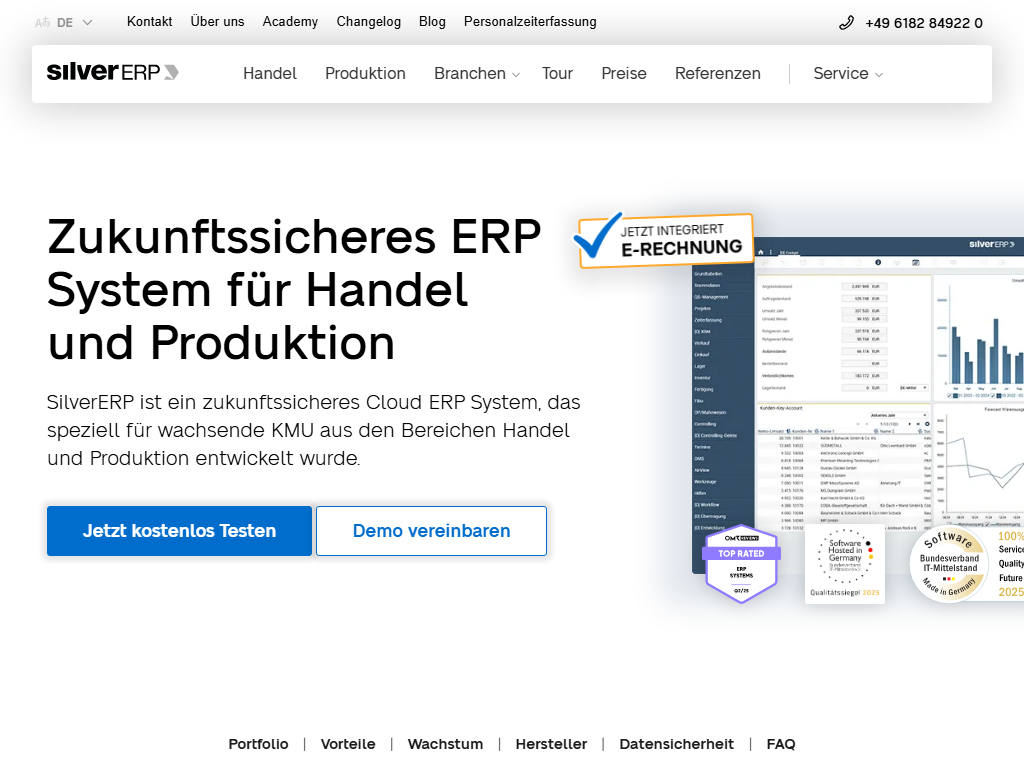Call the number +49 6182 84922 0
Screen dimensions: 1024x768
[923, 24]
